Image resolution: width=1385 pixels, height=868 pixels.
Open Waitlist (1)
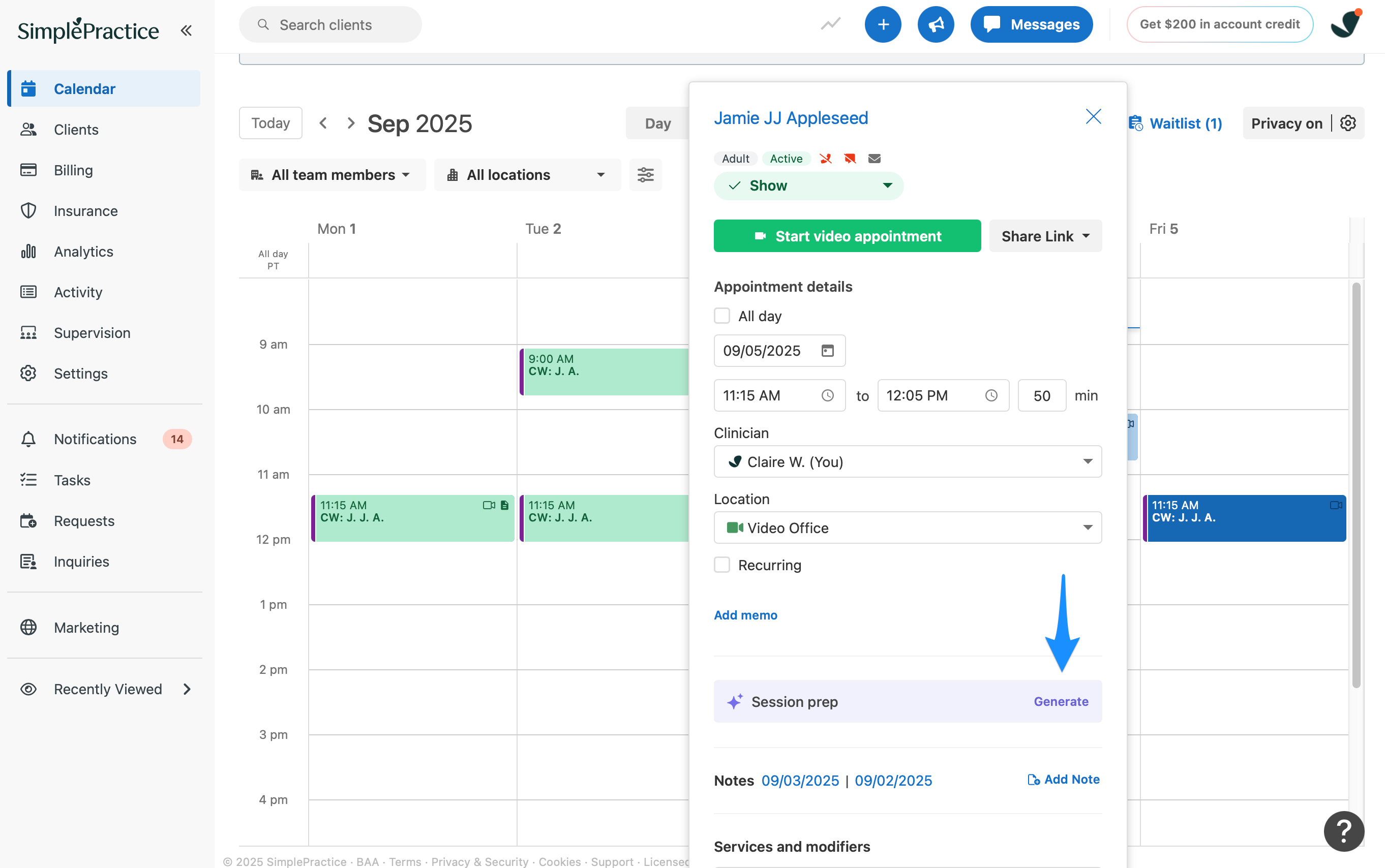tap(1175, 123)
